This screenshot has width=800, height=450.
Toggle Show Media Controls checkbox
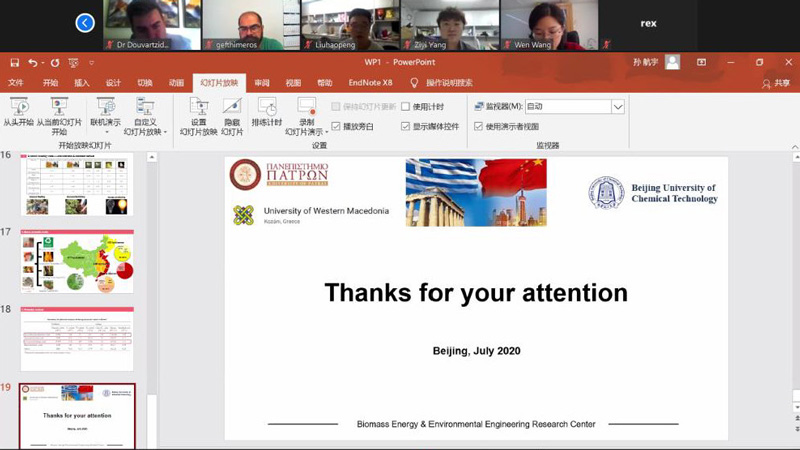point(405,127)
